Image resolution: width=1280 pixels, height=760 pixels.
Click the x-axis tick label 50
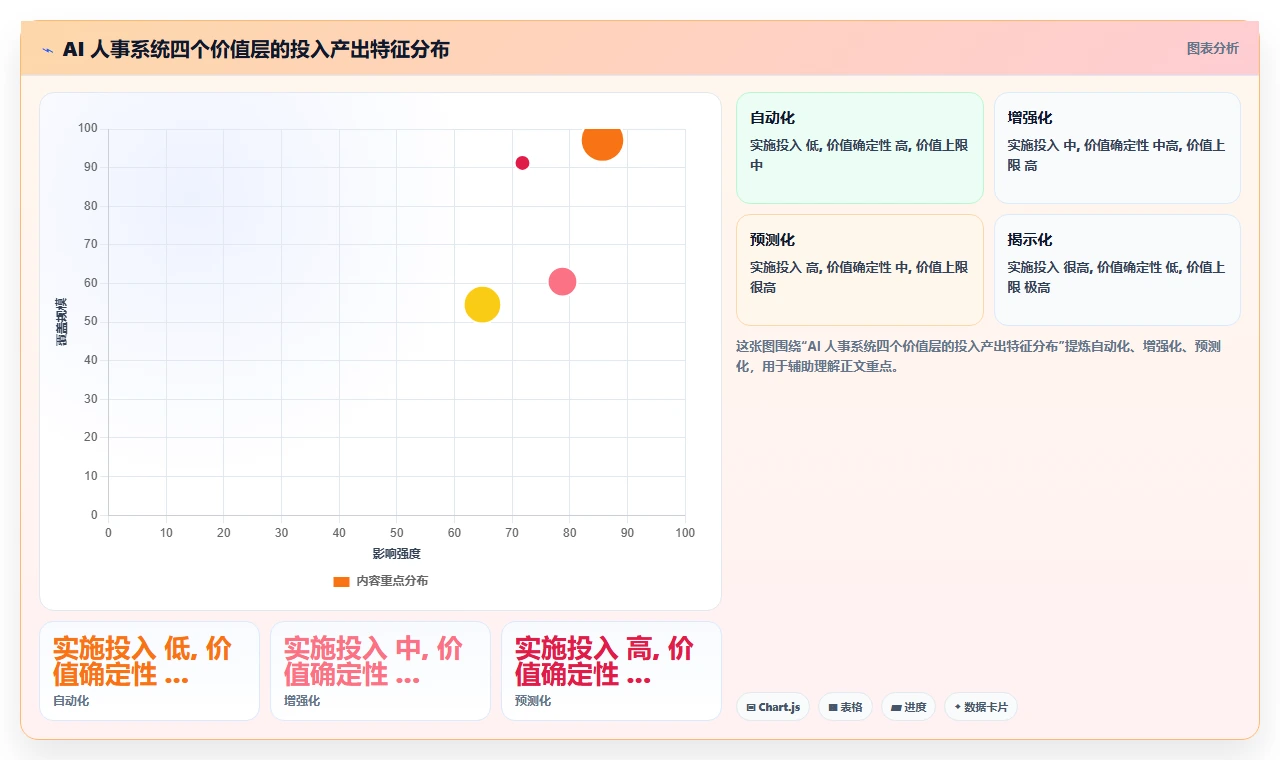[x=397, y=533]
